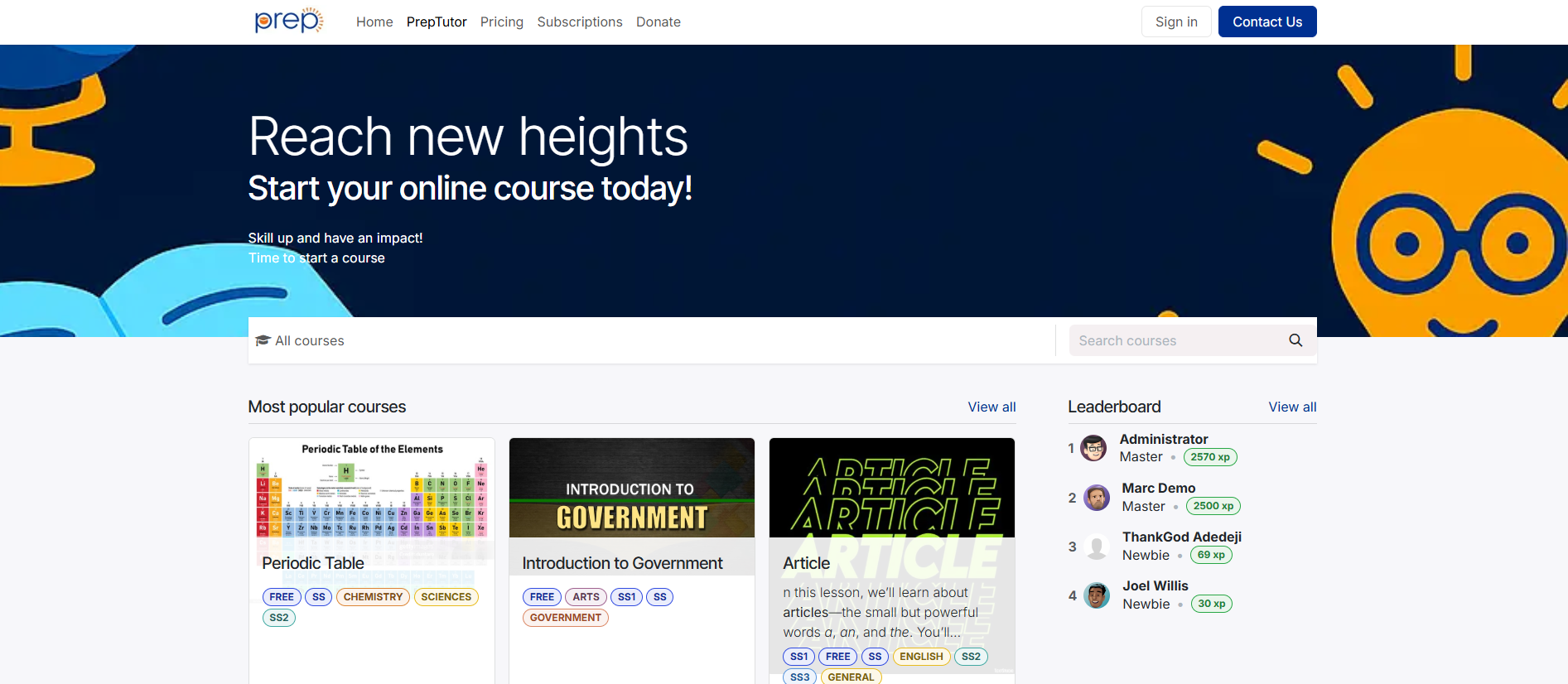This screenshot has height=684, width=1568.
Task: Select SCIENCES tag on Periodic Table card
Action: 446,597
